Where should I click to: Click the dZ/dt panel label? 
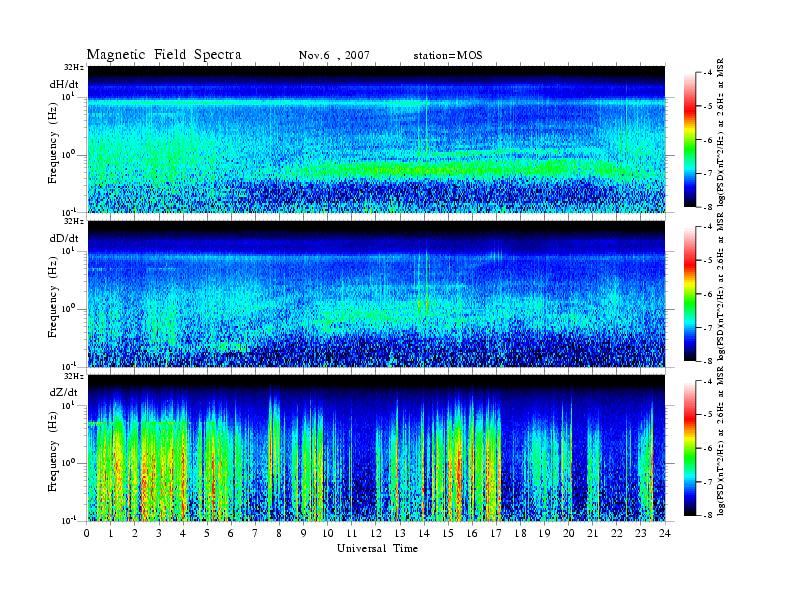click(x=64, y=392)
